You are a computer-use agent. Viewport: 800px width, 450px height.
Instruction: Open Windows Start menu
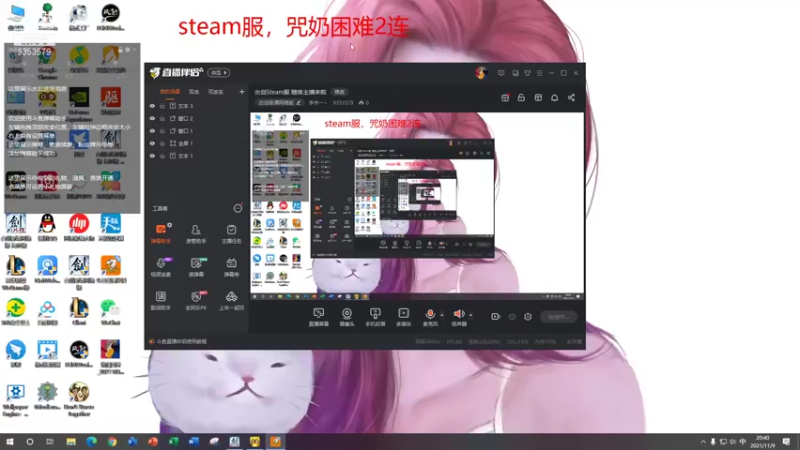coord(9,441)
